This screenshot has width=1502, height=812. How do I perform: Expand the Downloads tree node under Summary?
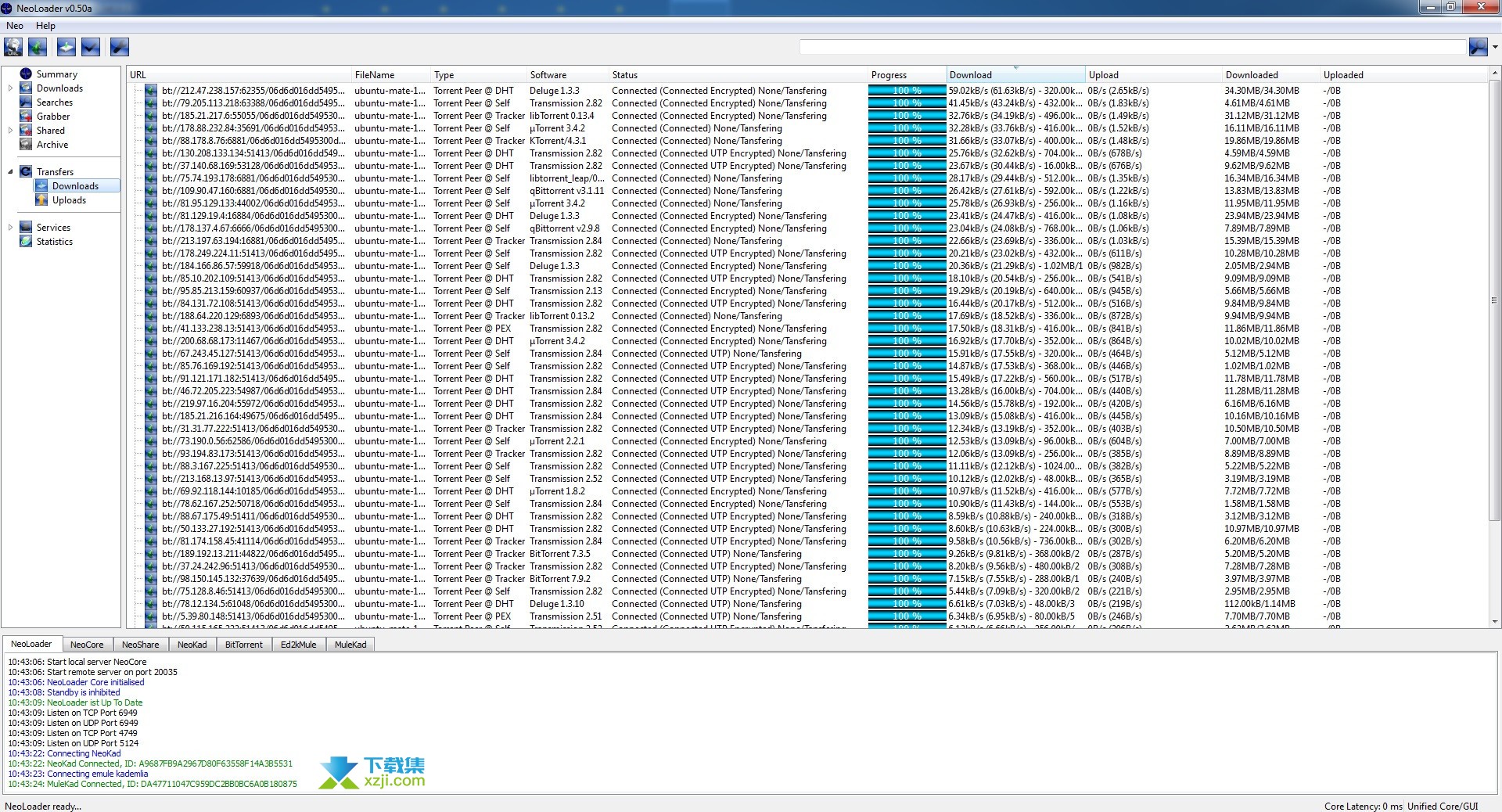click(10, 88)
